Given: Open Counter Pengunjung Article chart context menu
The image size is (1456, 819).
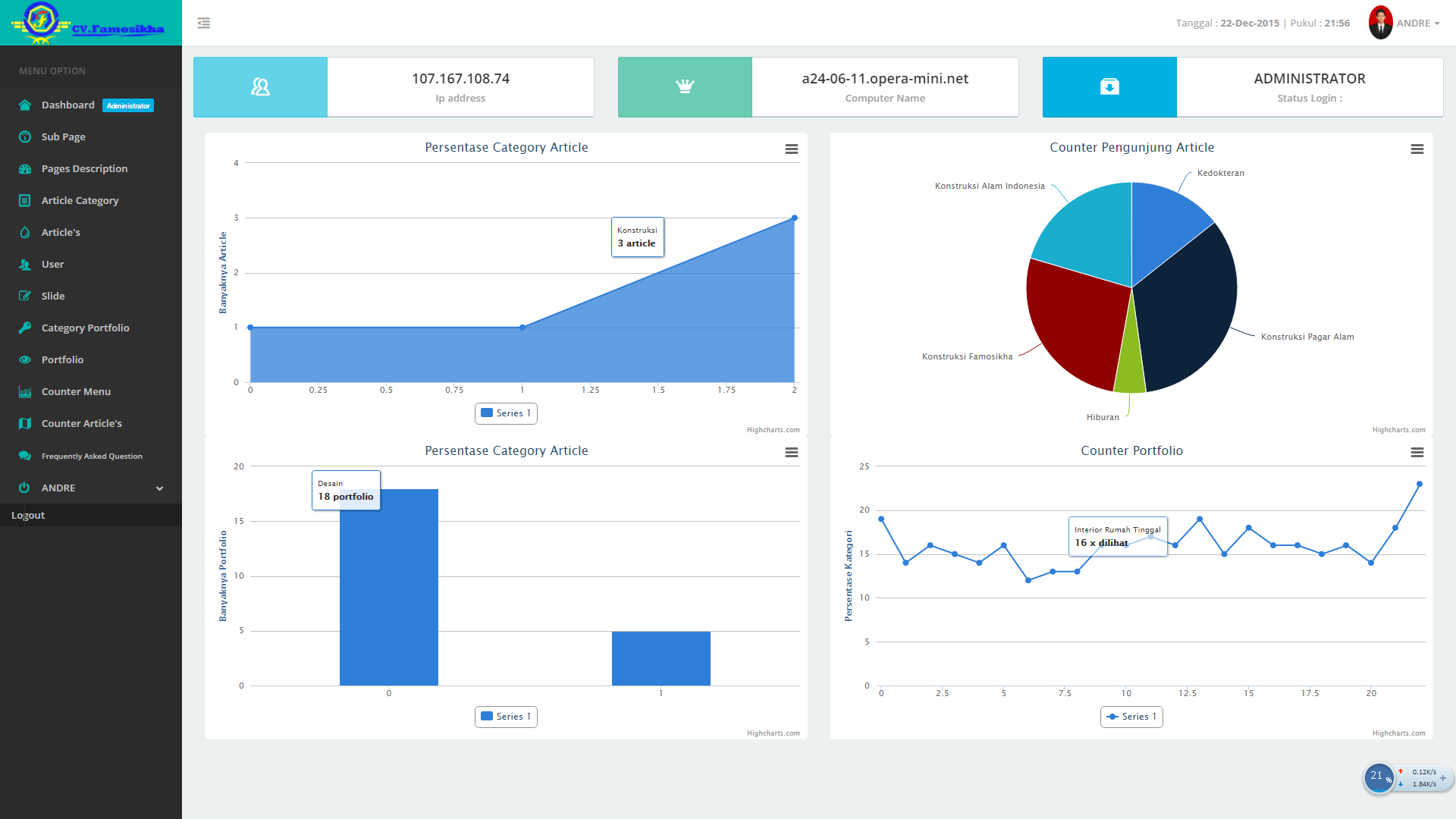Looking at the screenshot, I should (1417, 149).
